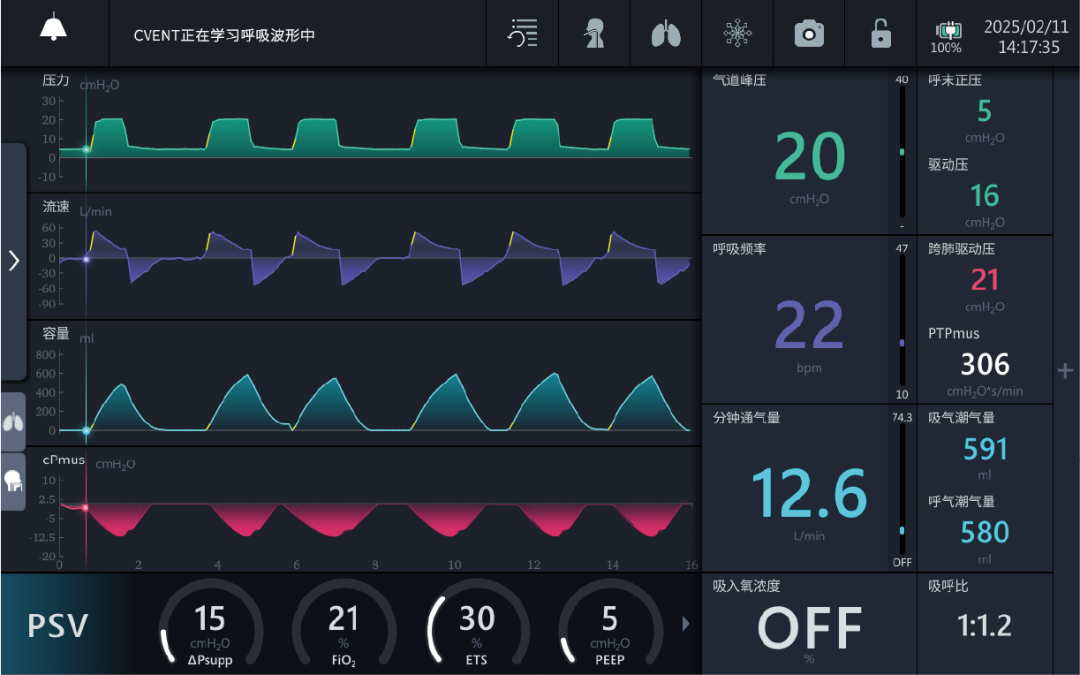The height and width of the screenshot is (675, 1080).
Task: Expand the left side panel chevron
Action: coord(14,260)
